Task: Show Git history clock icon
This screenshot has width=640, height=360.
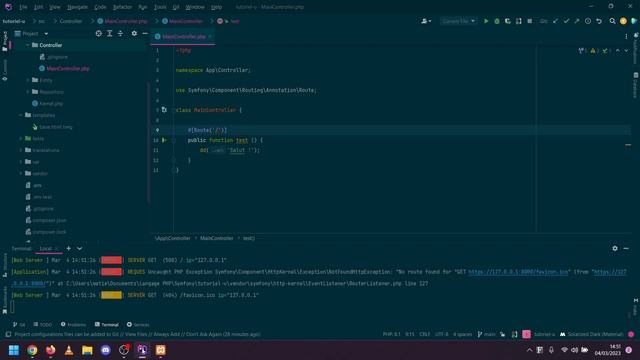Action: pos(588,21)
